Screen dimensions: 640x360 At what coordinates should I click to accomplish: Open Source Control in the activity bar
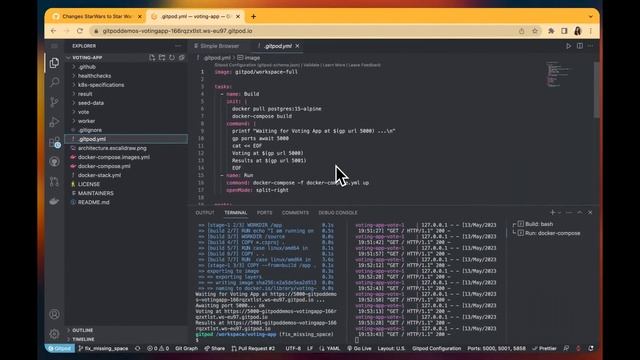tap(54, 102)
